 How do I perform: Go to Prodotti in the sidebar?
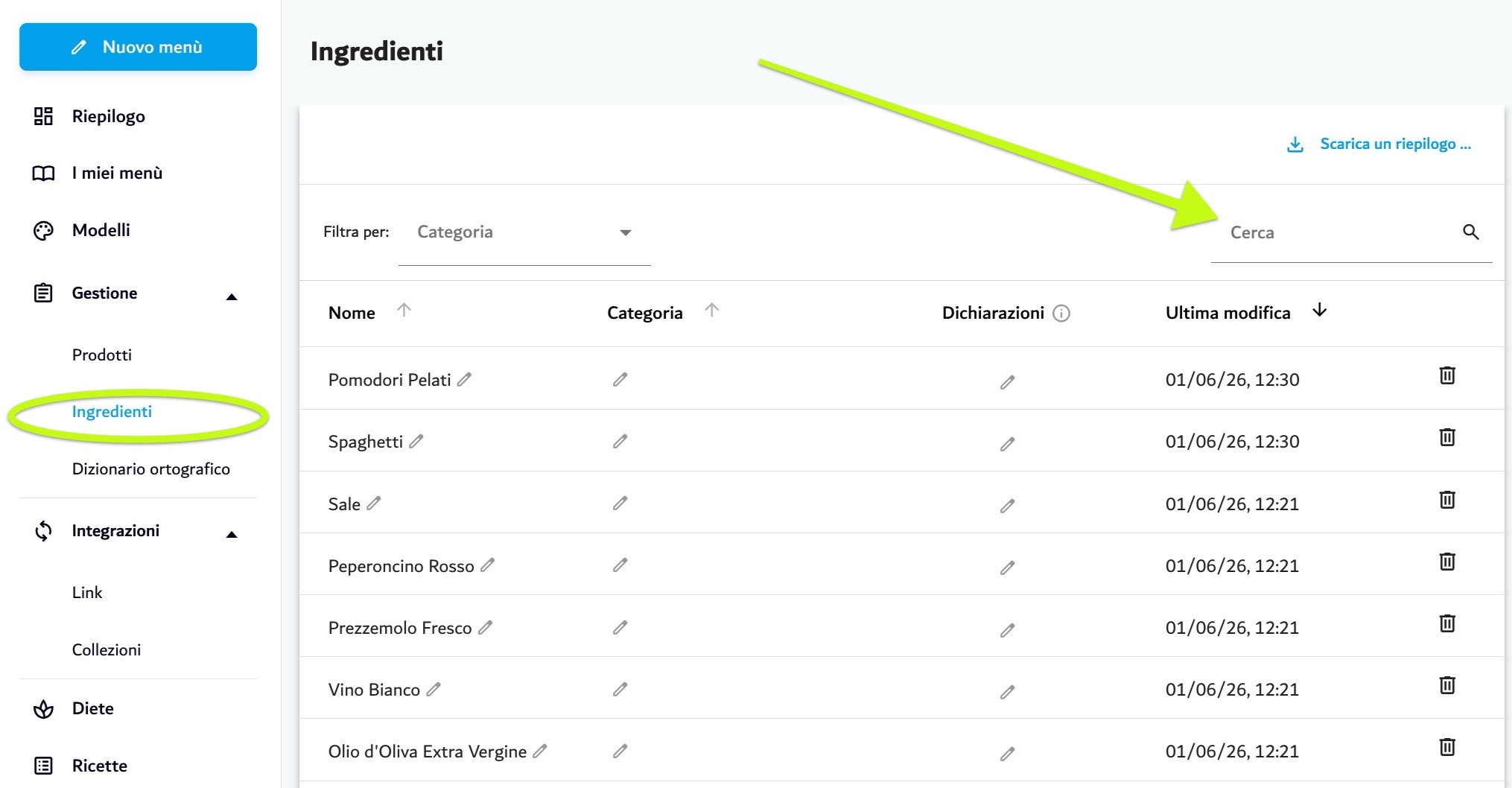coord(101,355)
